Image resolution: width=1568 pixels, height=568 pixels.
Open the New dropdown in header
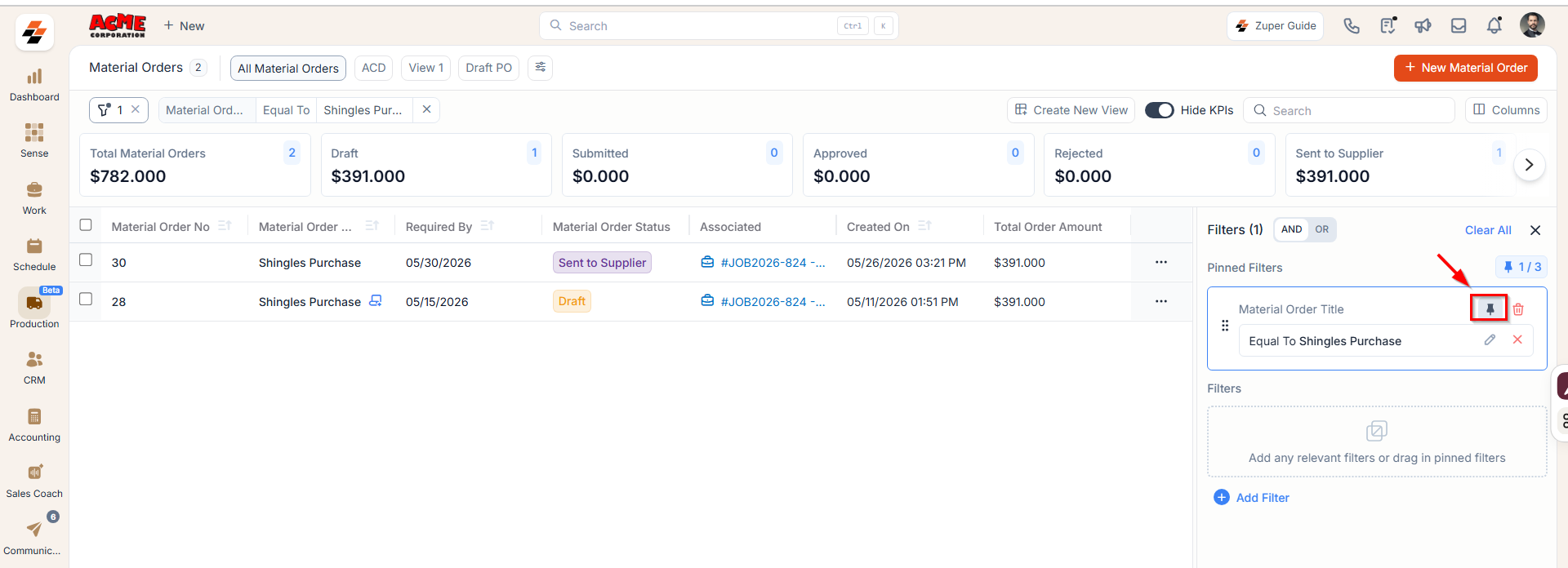pyautogui.click(x=184, y=25)
